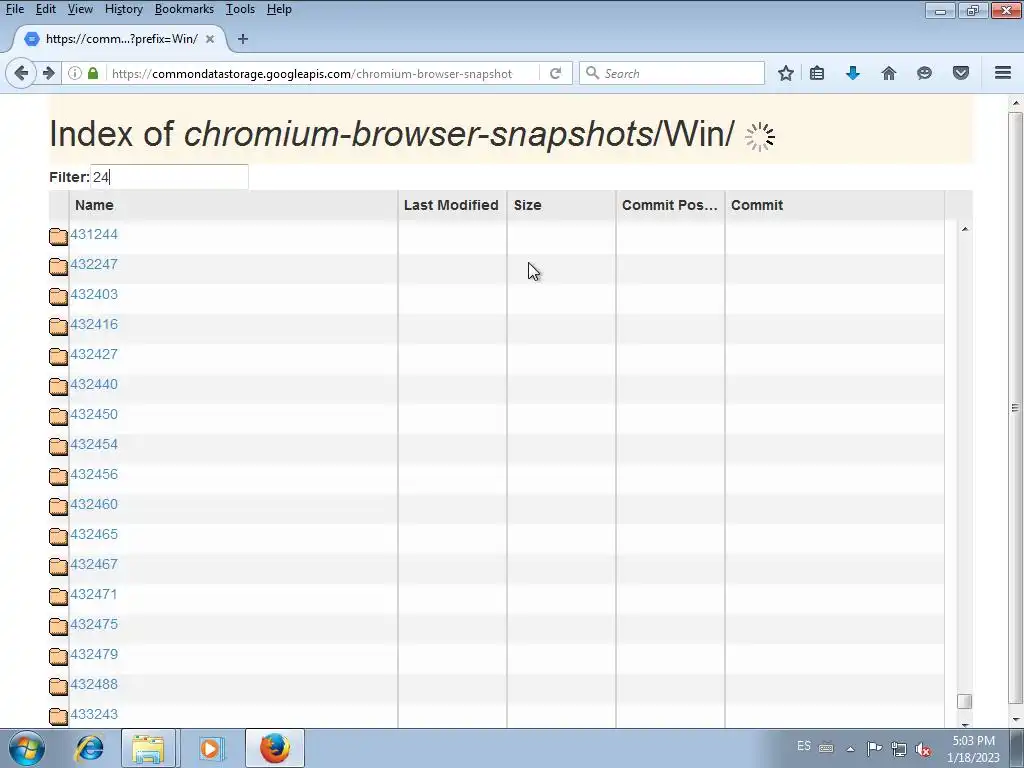Open the Downloads arrow panel
The width and height of the screenshot is (1024, 768).
click(852, 73)
